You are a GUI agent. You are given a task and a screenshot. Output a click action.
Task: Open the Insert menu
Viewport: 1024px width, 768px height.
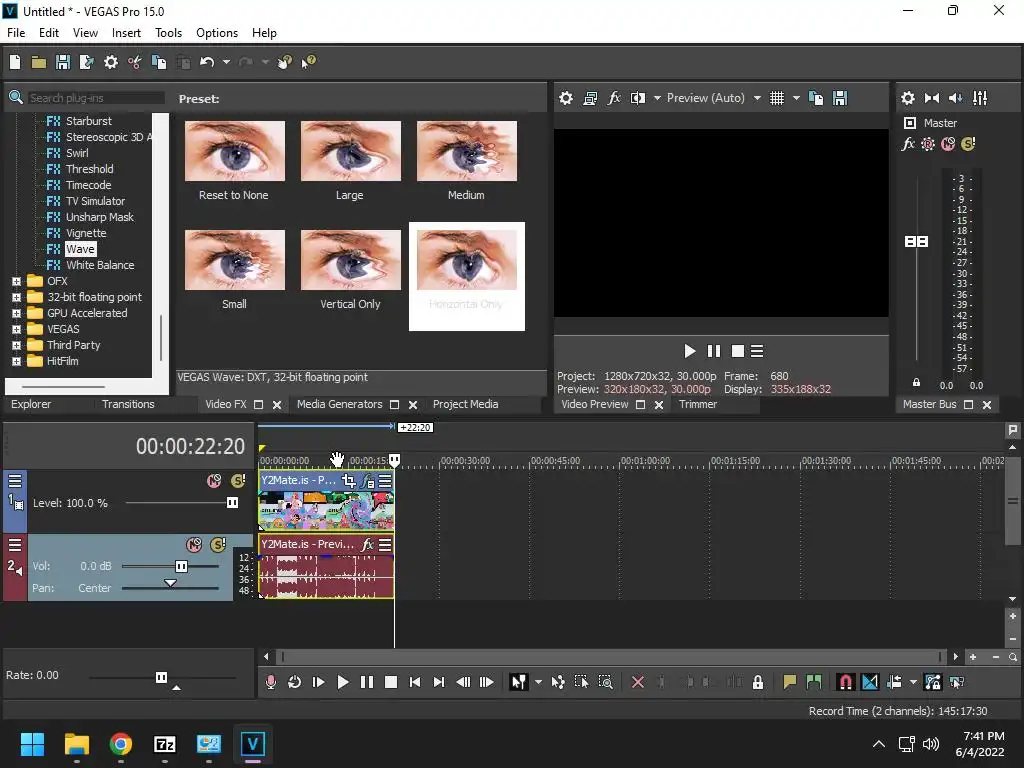[126, 33]
